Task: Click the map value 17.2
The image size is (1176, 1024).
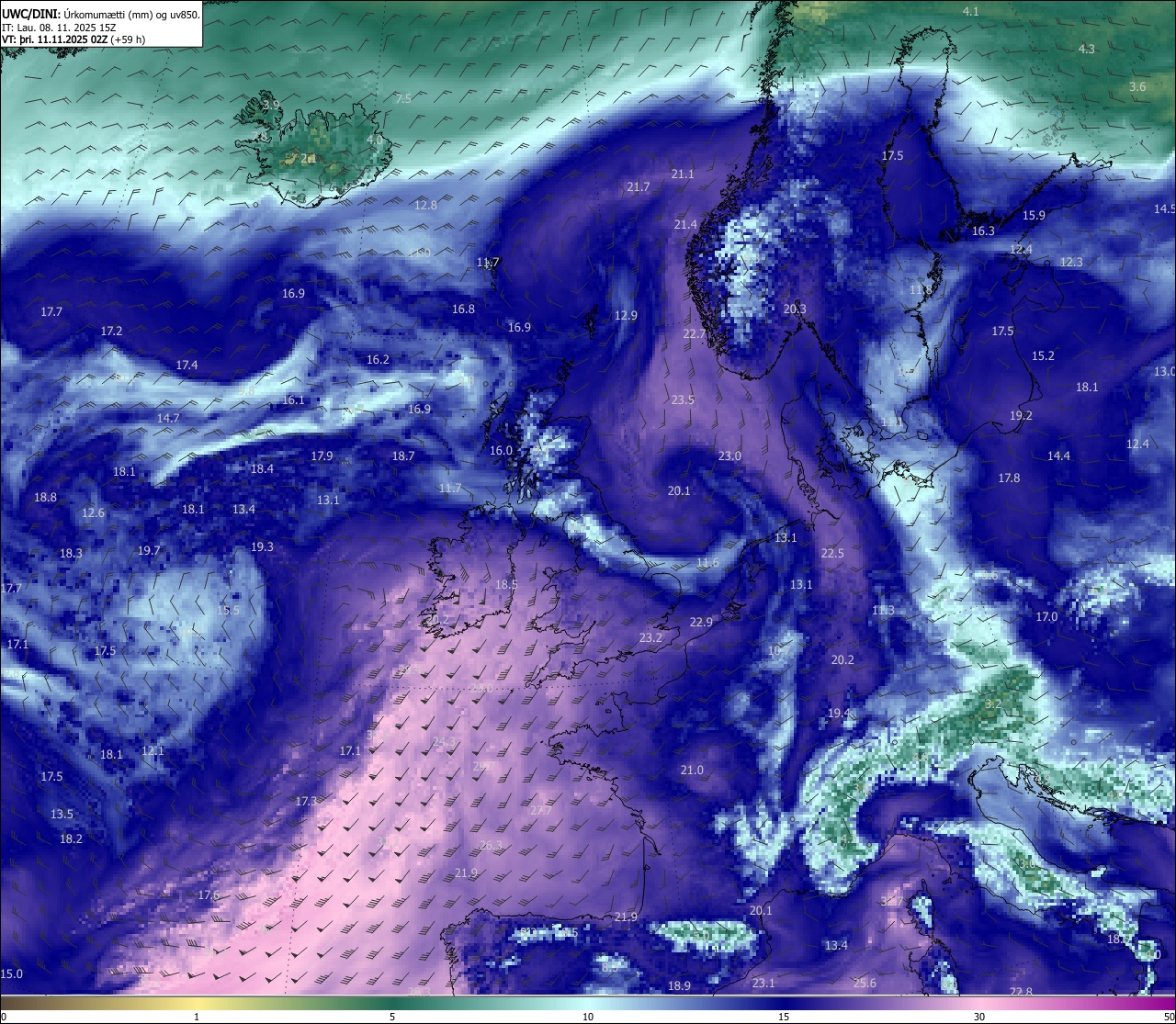Action: (x=111, y=331)
